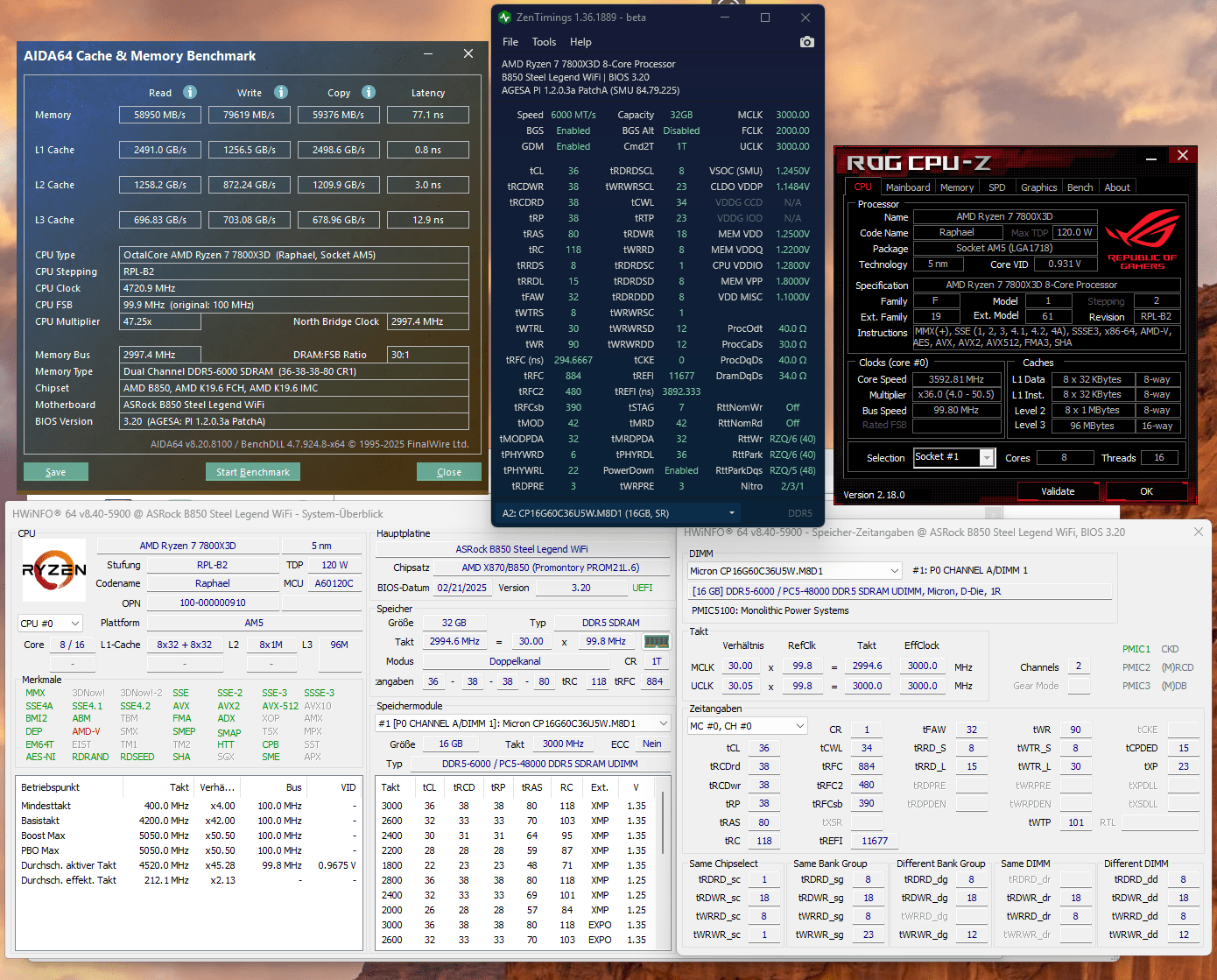
Task: Click the Memory Latency value 77.1 ns
Action: 428,115
